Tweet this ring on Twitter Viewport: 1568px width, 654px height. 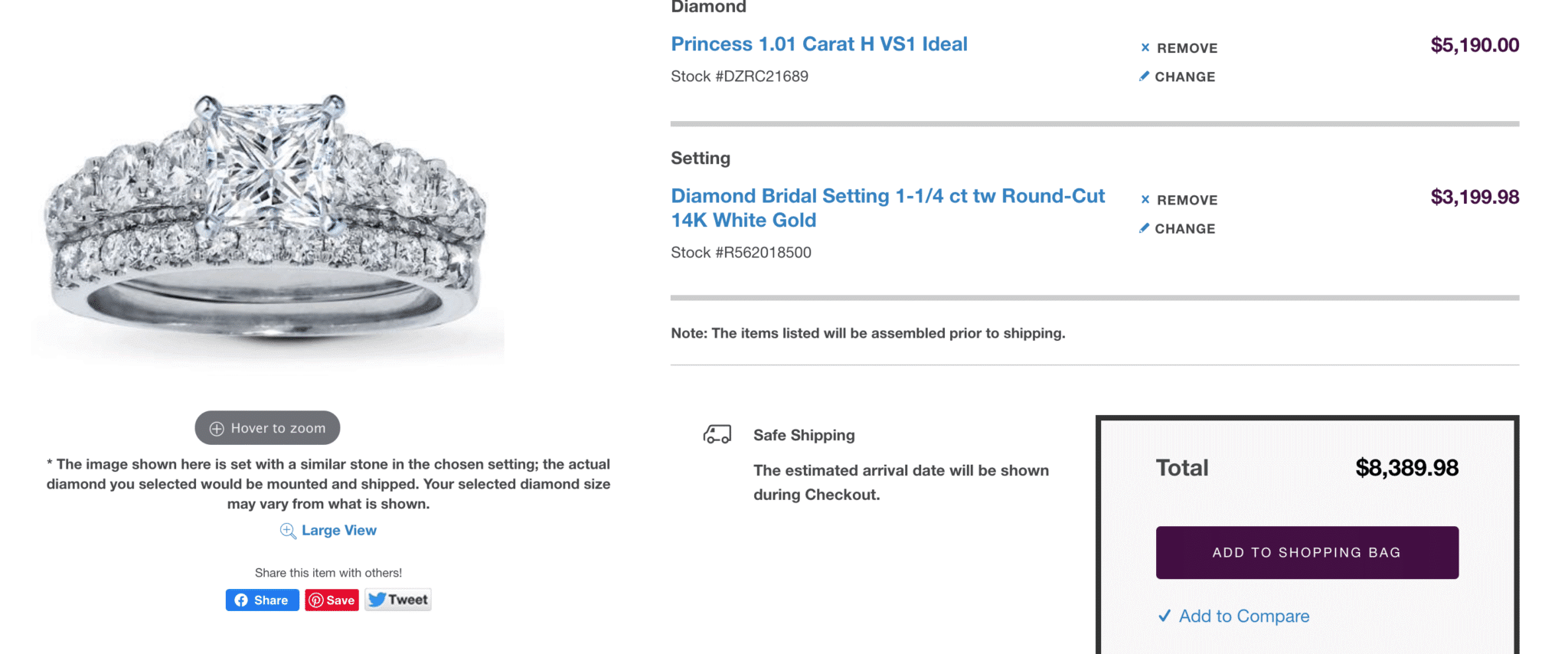[398, 600]
